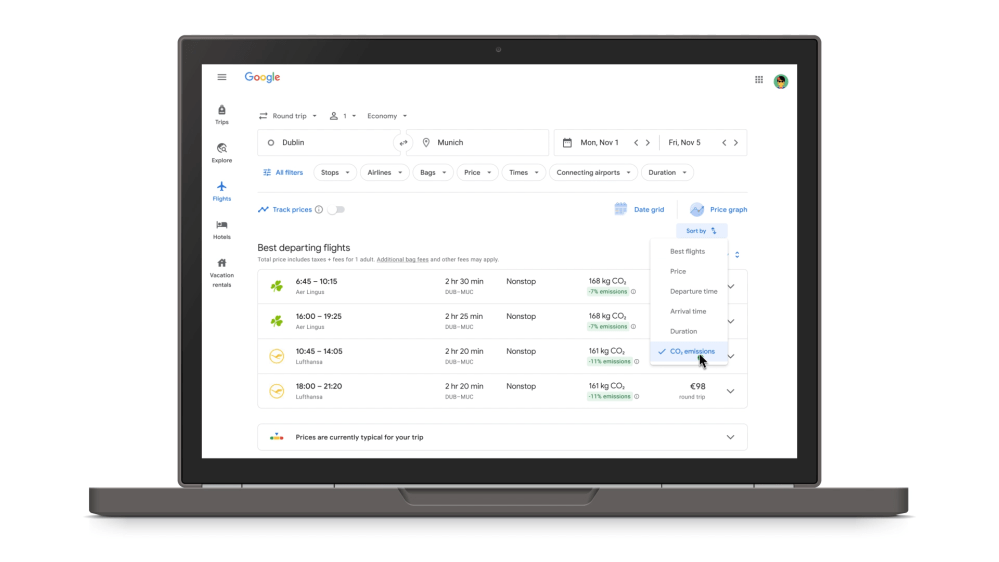Sort flights by Duration
999x562 pixels.
pyautogui.click(x=684, y=332)
